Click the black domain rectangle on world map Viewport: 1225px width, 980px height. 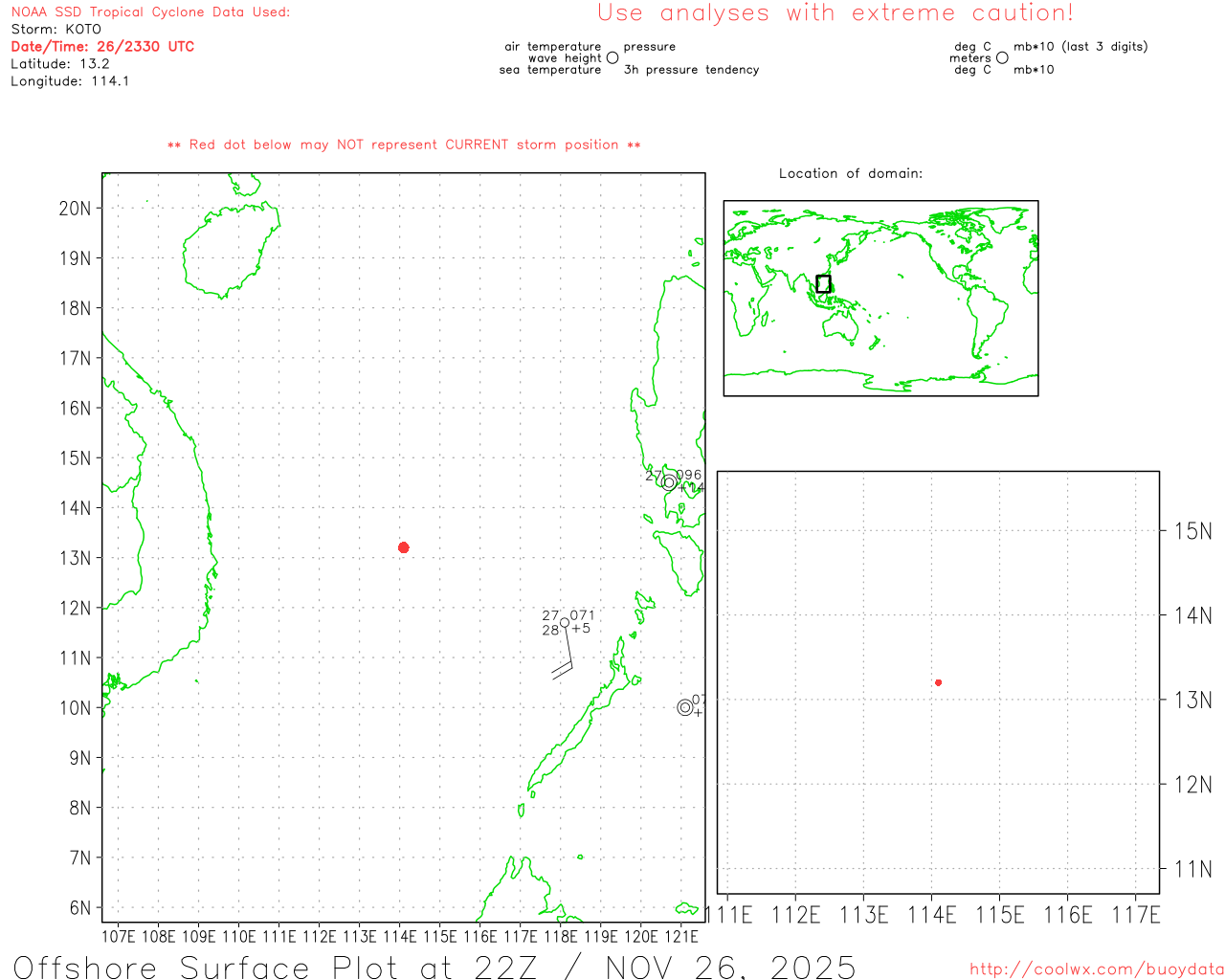(x=823, y=283)
